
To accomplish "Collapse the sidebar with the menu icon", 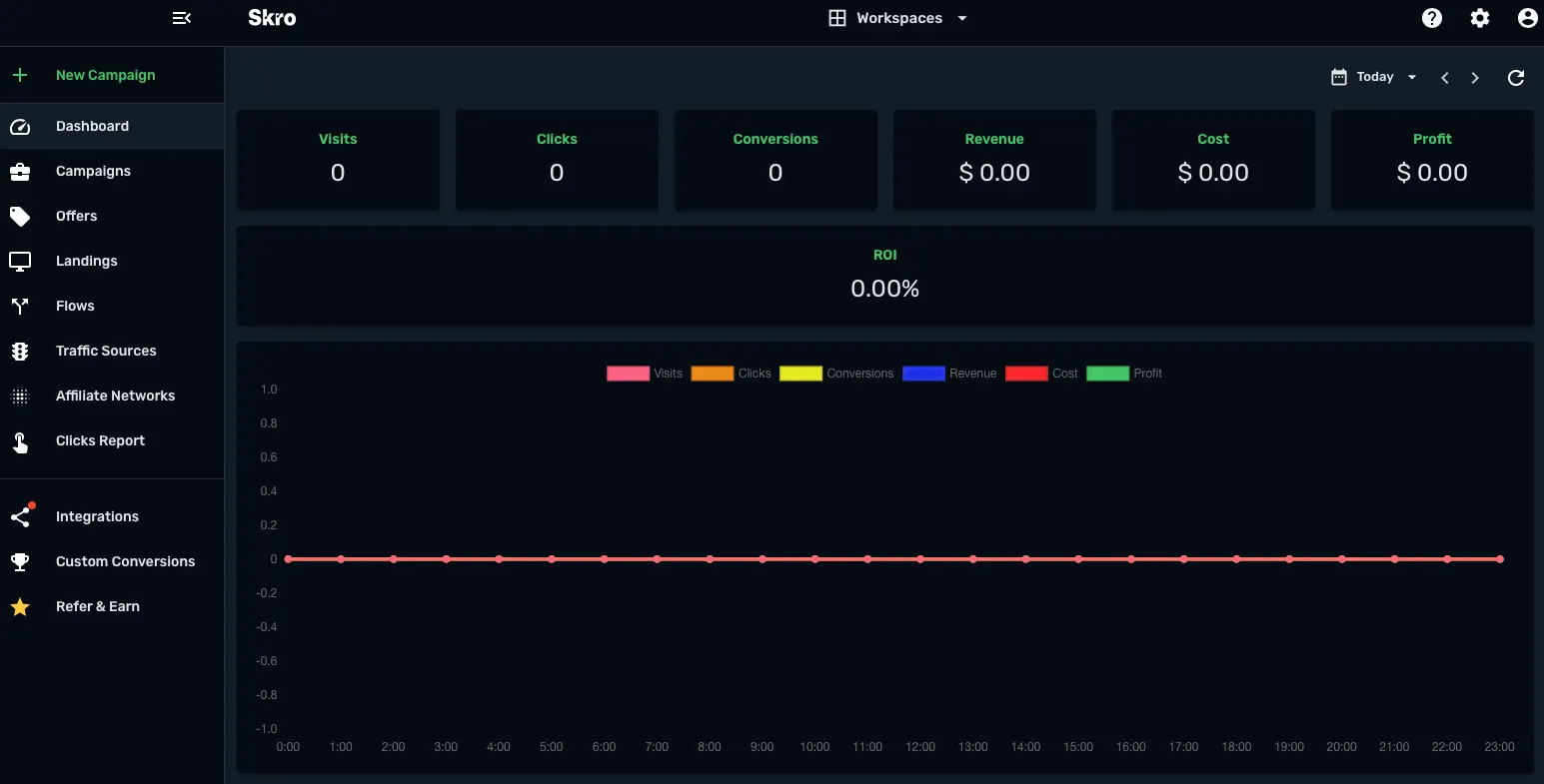I will [x=181, y=18].
